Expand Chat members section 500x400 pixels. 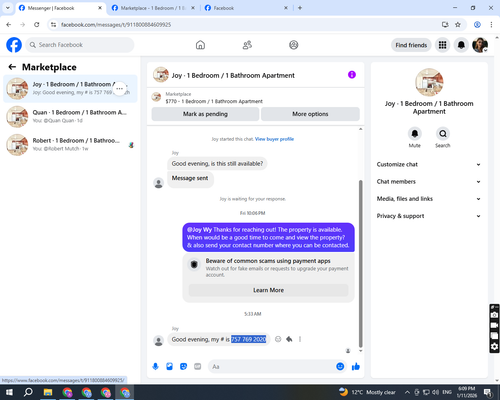pos(429,182)
